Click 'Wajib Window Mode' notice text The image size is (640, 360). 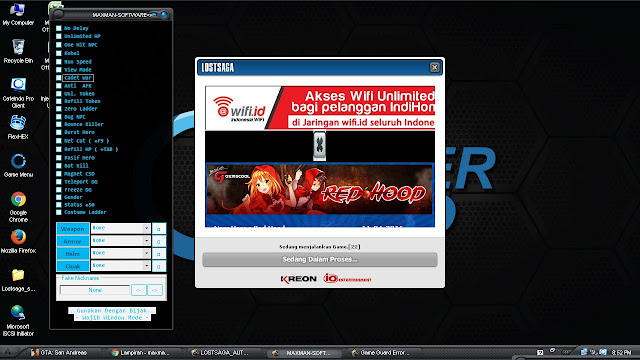(x=112, y=317)
